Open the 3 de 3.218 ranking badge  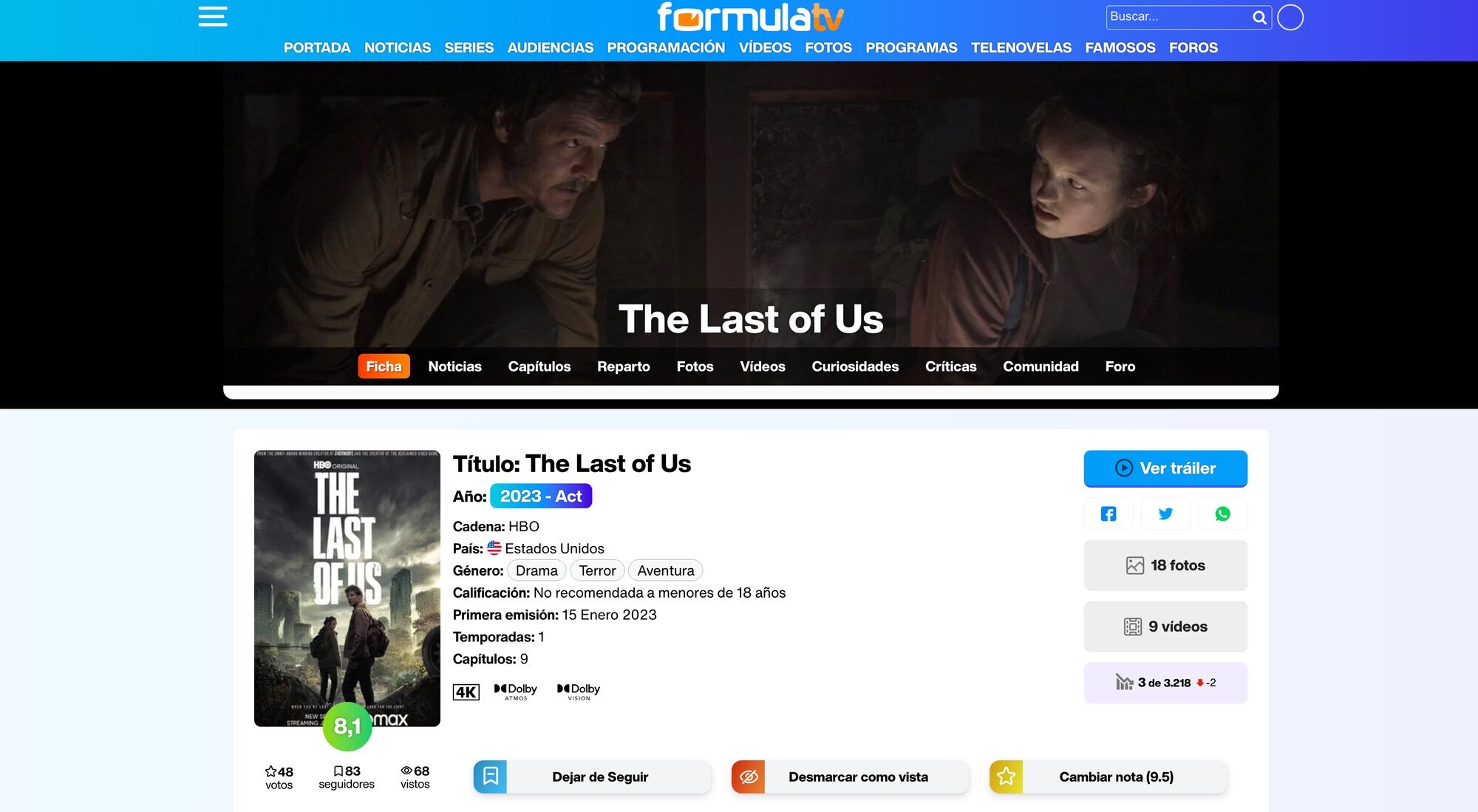[1165, 683]
